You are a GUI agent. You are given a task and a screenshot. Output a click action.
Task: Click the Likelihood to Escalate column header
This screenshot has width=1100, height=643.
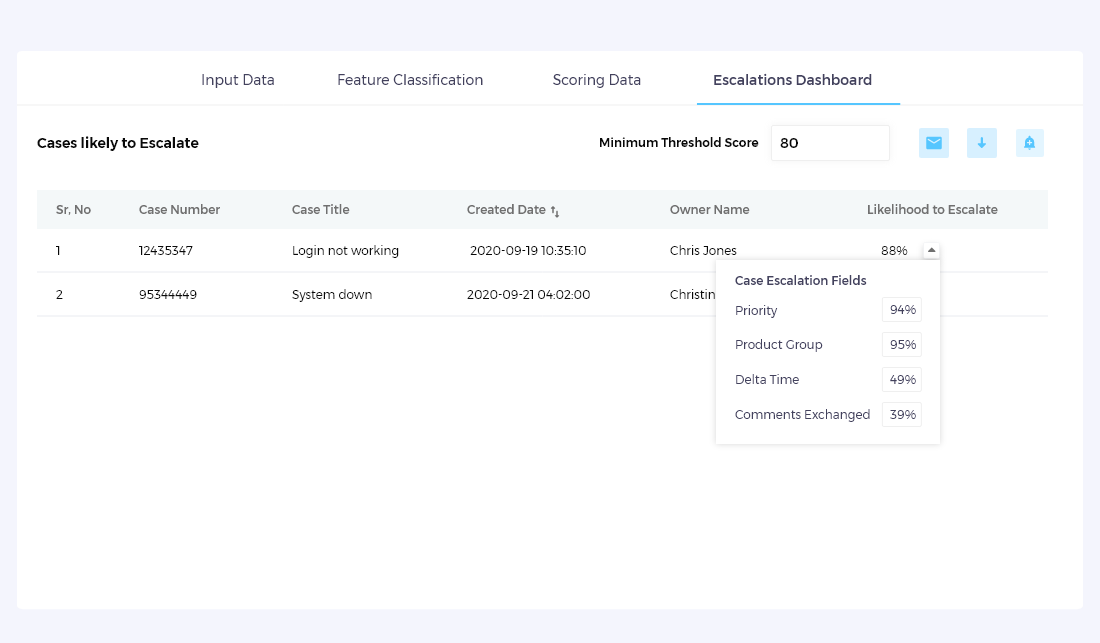click(932, 210)
